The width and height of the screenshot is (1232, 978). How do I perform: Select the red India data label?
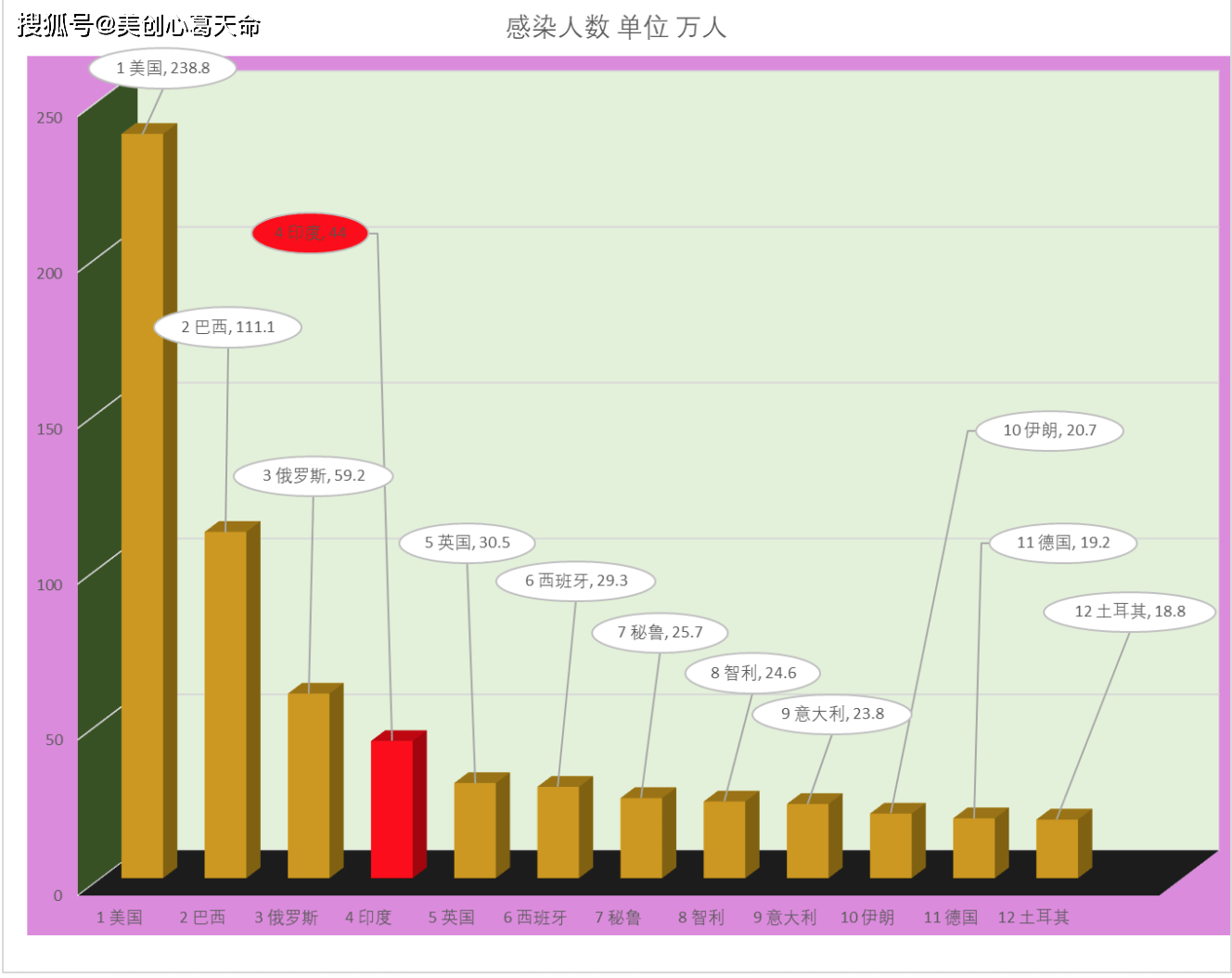tap(311, 233)
